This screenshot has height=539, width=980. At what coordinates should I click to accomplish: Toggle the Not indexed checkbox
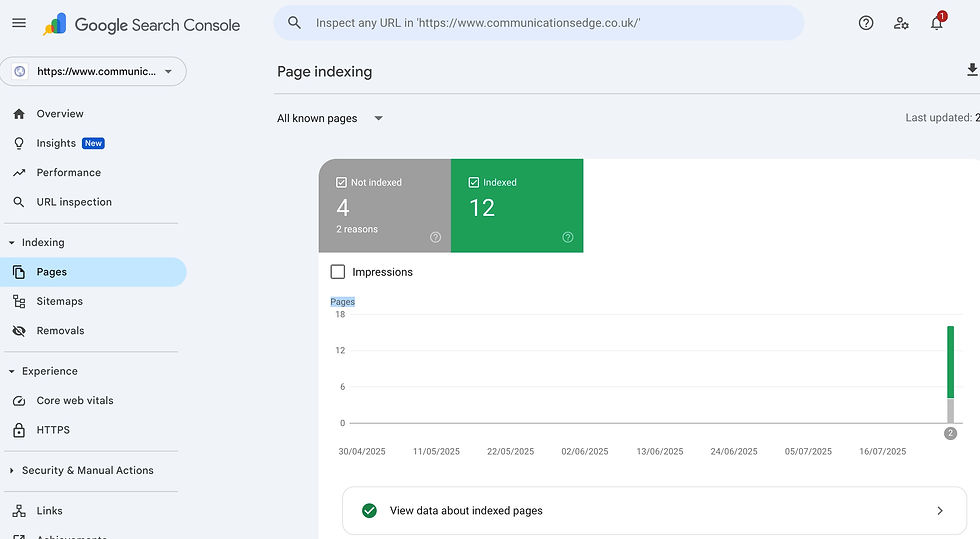[341, 183]
